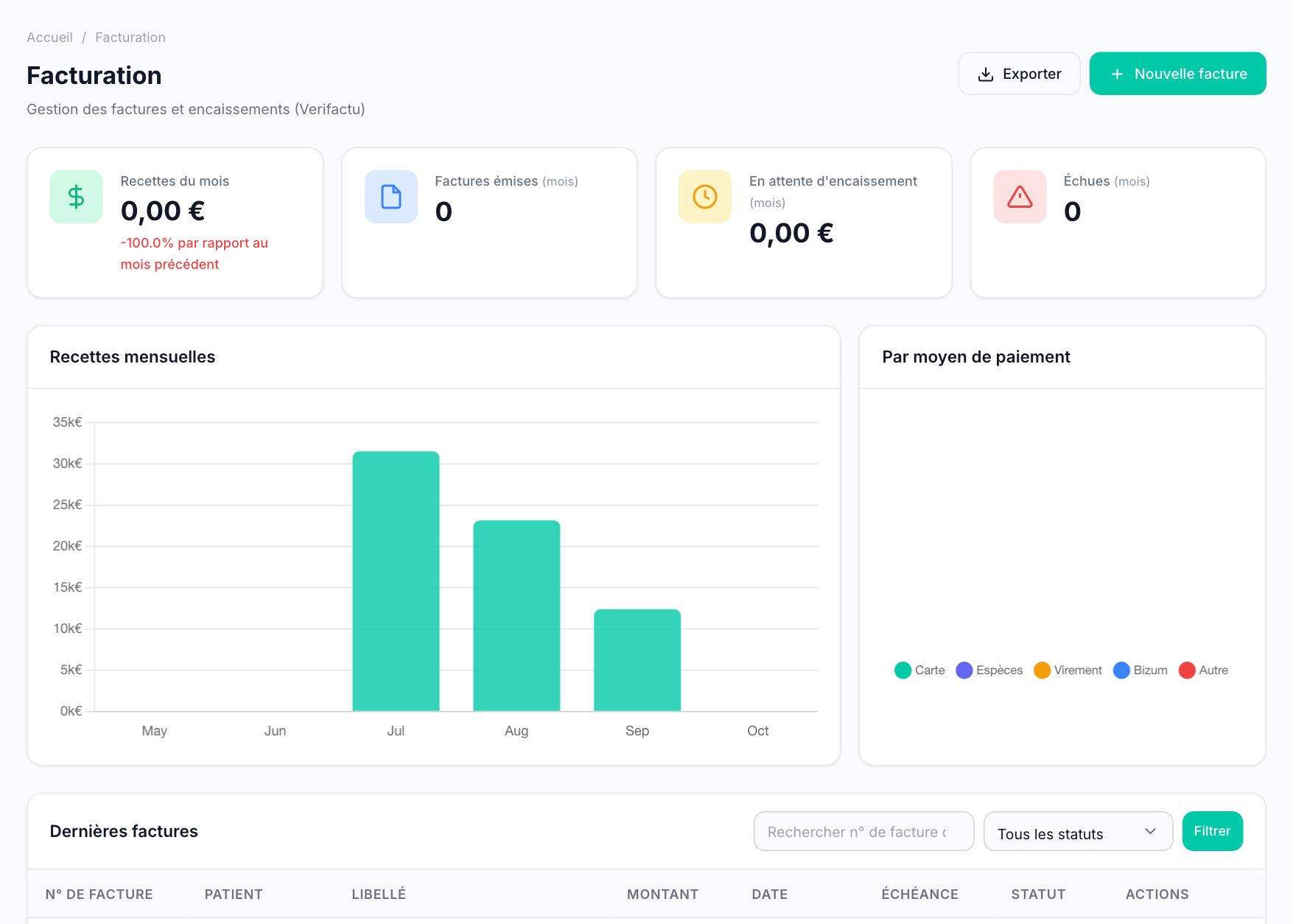Image resolution: width=1293 pixels, height=924 pixels.
Task: Click the red warning triangle icon
Action: tap(1020, 197)
